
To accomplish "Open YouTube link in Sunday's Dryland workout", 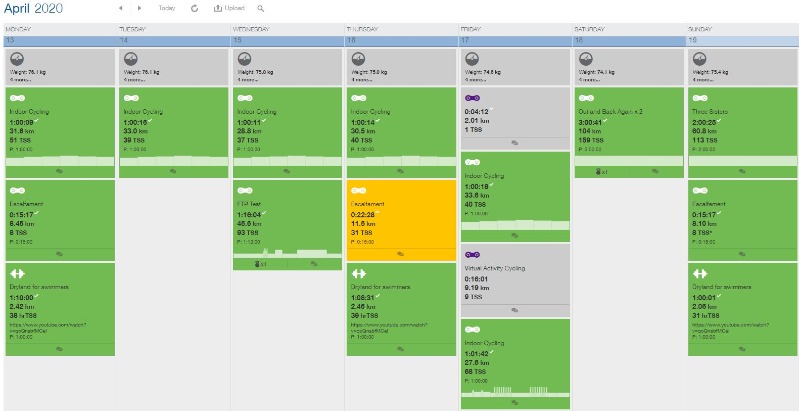I will coord(730,327).
